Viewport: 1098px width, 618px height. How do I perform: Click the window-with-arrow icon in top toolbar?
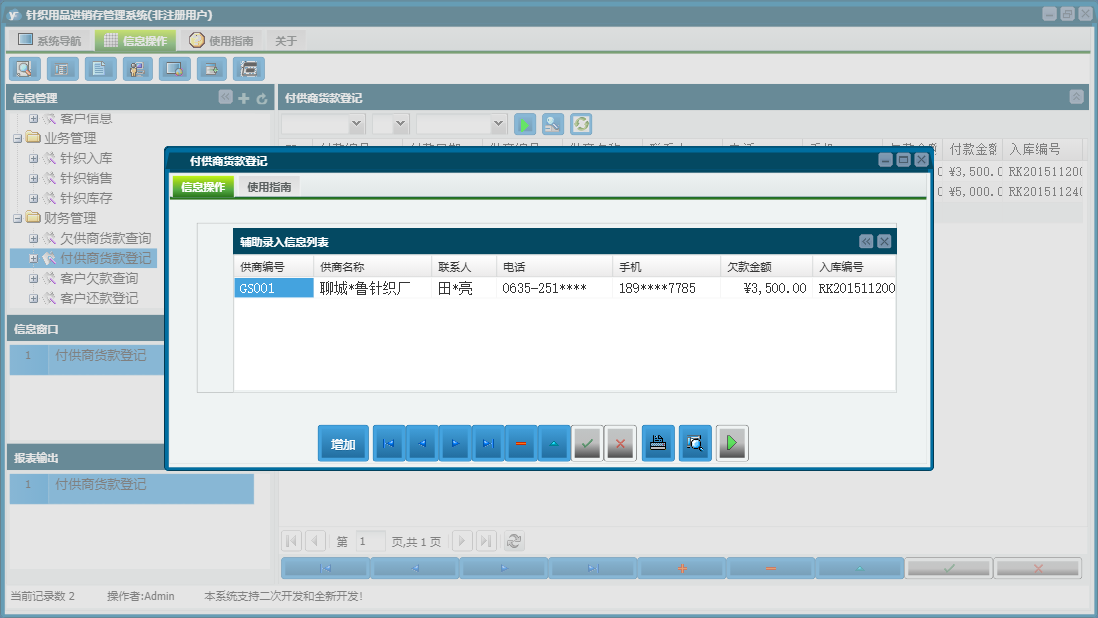coord(211,69)
